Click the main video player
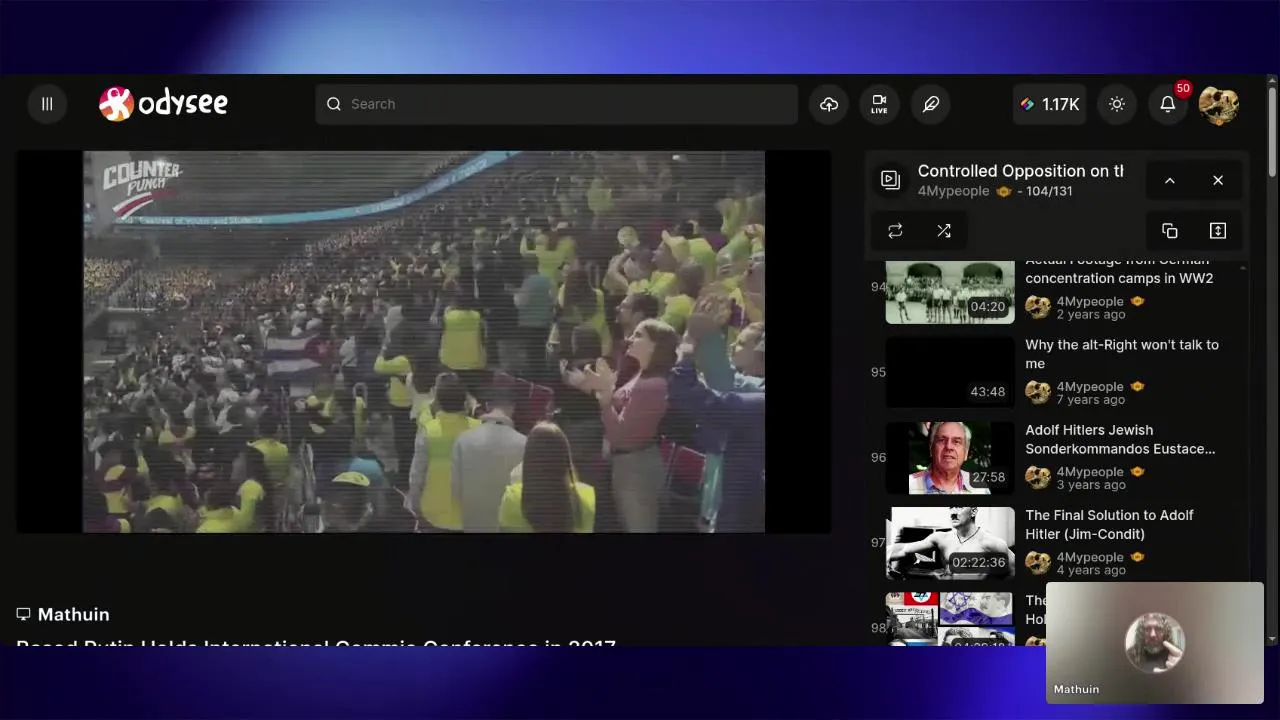 point(423,342)
